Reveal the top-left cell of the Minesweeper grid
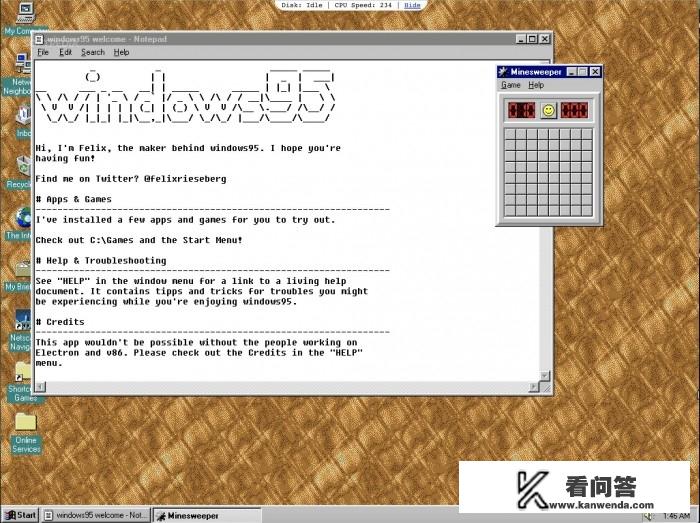Screen dimensions: 700x523 pyautogui.click(x=510, y=134)
